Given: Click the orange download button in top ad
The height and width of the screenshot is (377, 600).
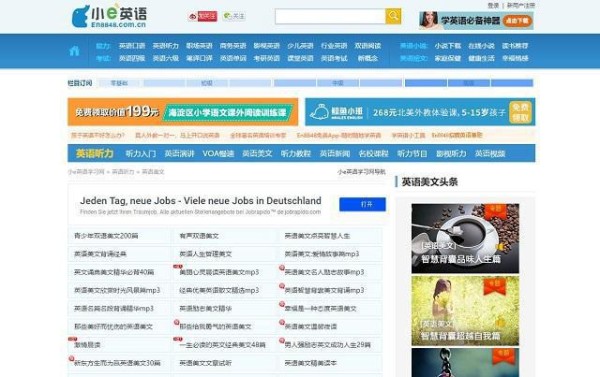Looking at the screenshot, I should 517,21.
